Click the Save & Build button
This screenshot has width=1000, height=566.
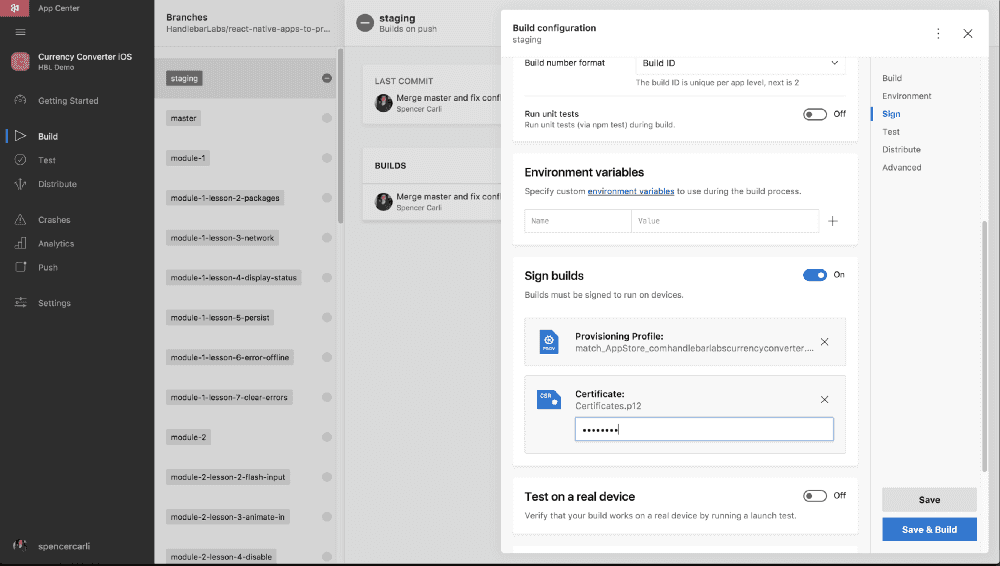click(929, 529)
